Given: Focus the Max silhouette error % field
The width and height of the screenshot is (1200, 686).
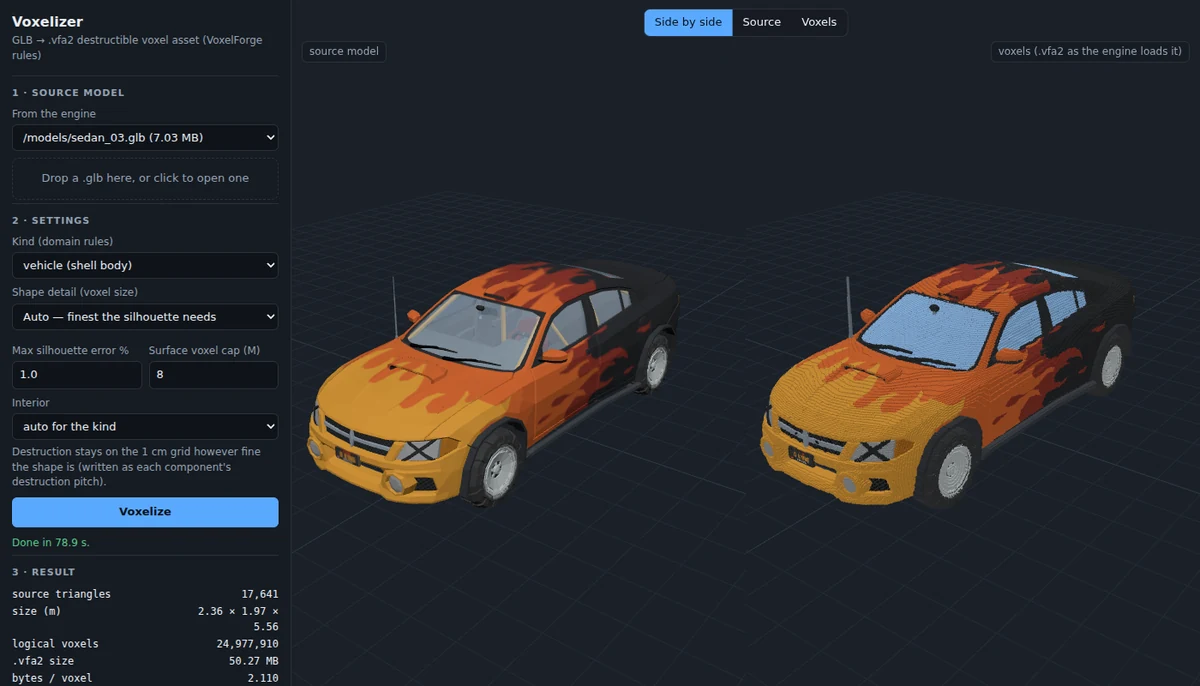Looking at the screenshot, I should 77,375.
